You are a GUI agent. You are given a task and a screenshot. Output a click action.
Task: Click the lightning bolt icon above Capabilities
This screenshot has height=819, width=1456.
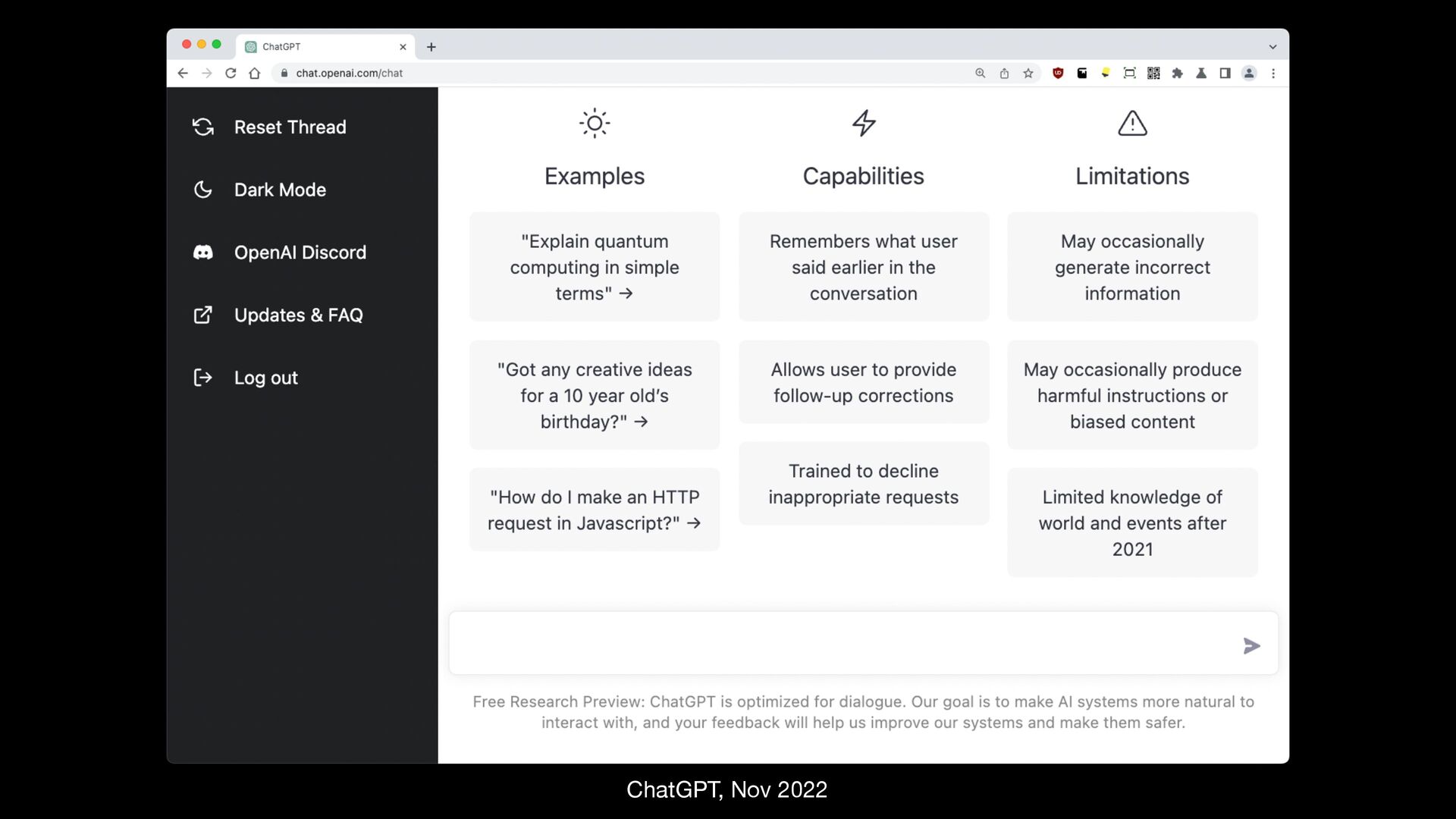[x=864, y=123]
